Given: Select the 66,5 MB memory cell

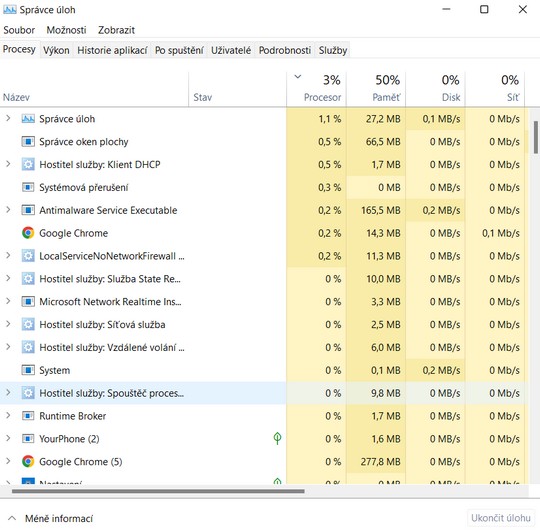Looking at the screenshot, I should click(376, 142).
